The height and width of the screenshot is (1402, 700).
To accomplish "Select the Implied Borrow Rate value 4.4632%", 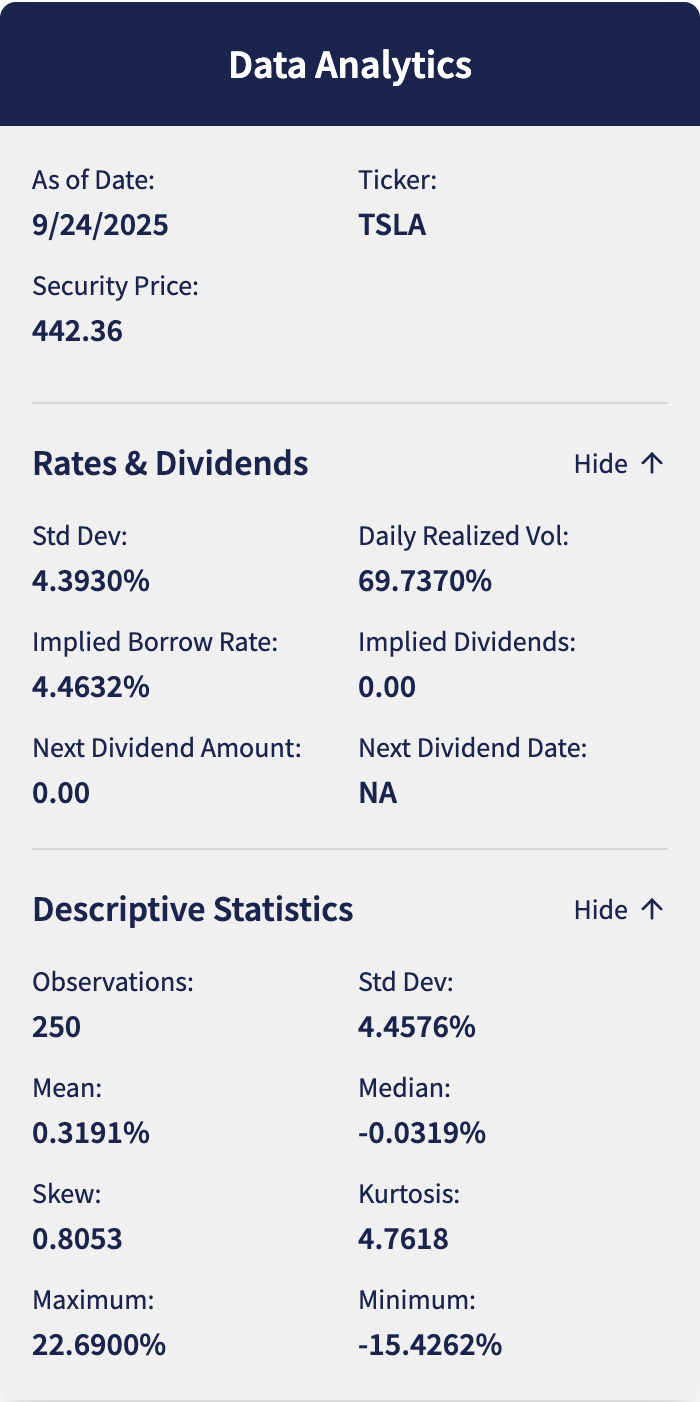I will tap(91, 687).
